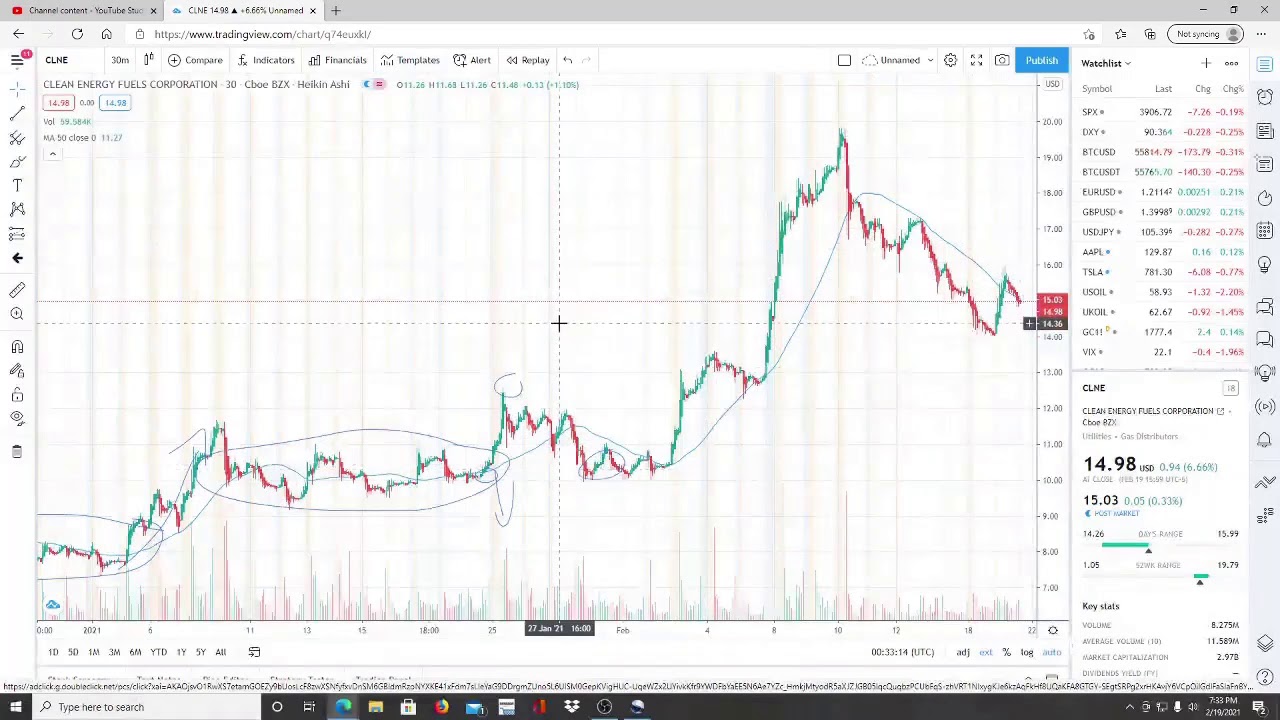Image resolution: width=1280 pixels, height=720 pixels.
Task: Select the trend line drawing tool
Action: click(17, 112)
